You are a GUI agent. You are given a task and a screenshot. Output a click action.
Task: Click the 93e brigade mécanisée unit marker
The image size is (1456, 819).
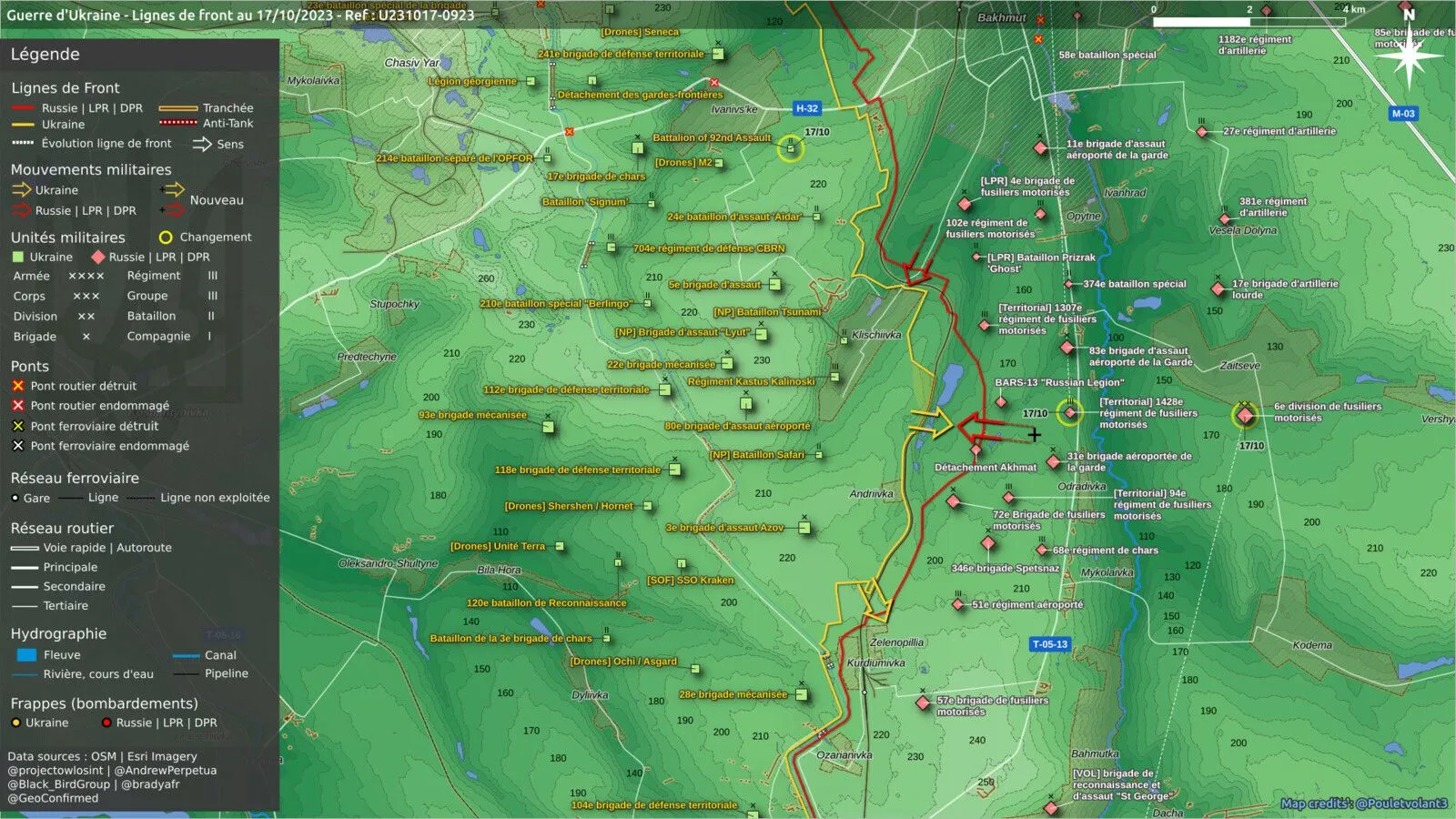coord(549,426)
